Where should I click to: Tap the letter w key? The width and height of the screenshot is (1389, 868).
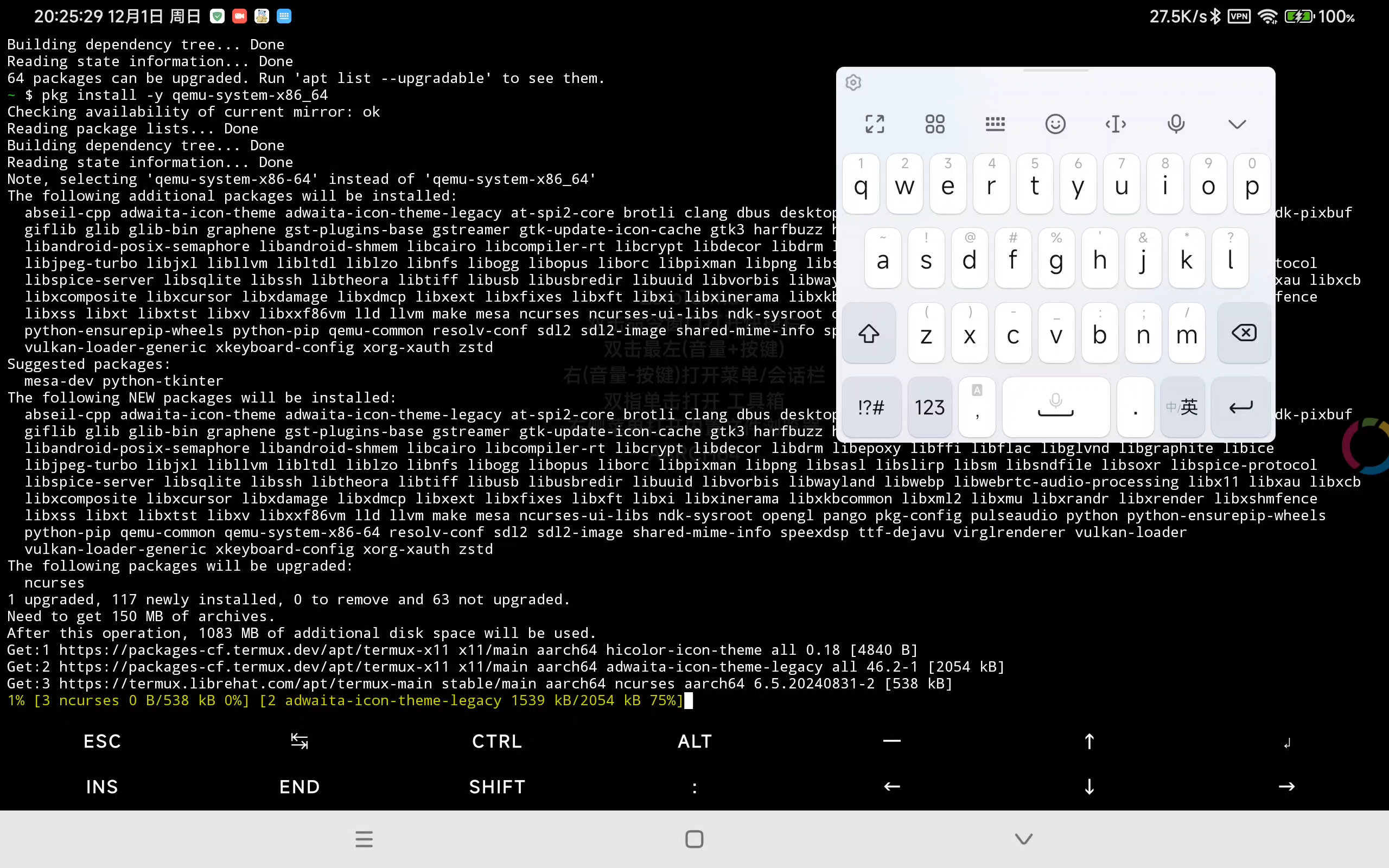pos(904,184)
